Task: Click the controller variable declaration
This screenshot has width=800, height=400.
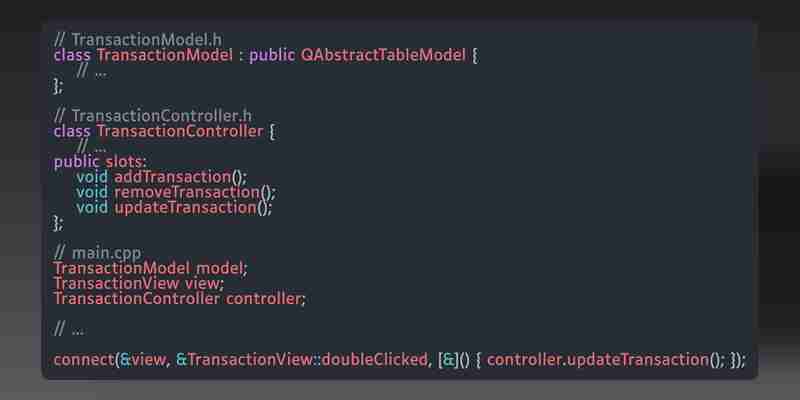Action: click(180, 298)
